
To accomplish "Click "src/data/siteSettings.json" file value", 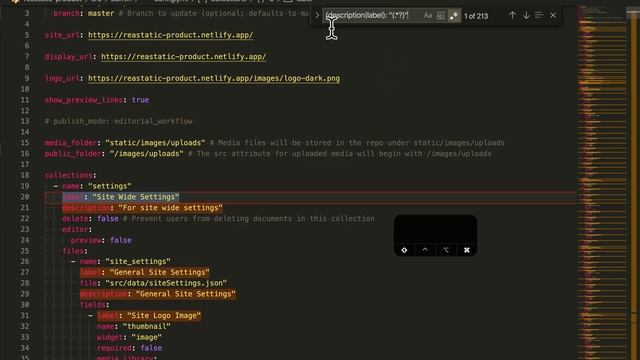I will [166, 283].
